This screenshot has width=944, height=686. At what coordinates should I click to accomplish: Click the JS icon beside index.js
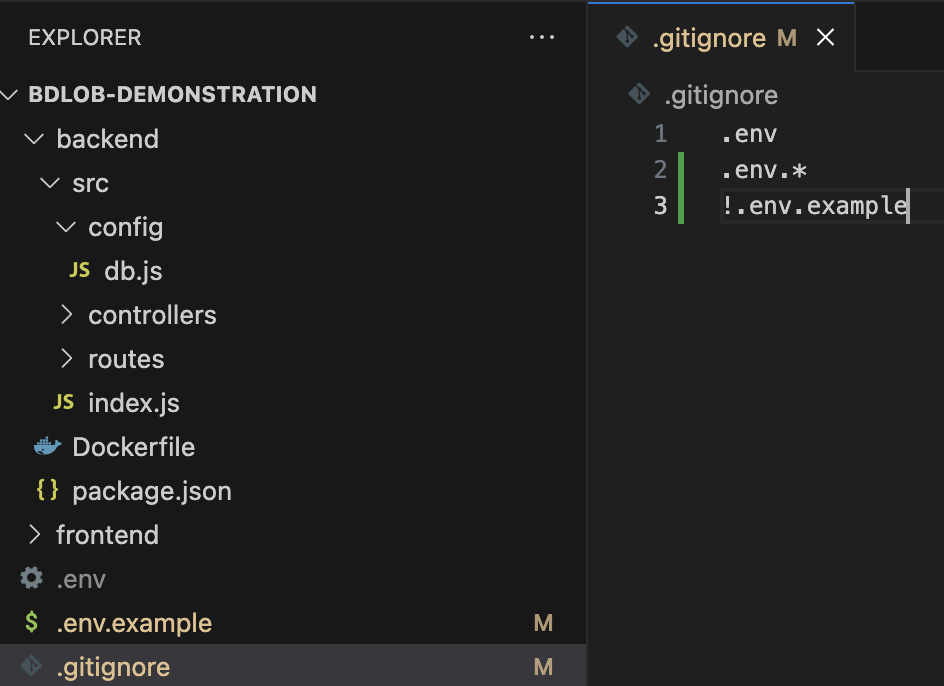[64, 402]
